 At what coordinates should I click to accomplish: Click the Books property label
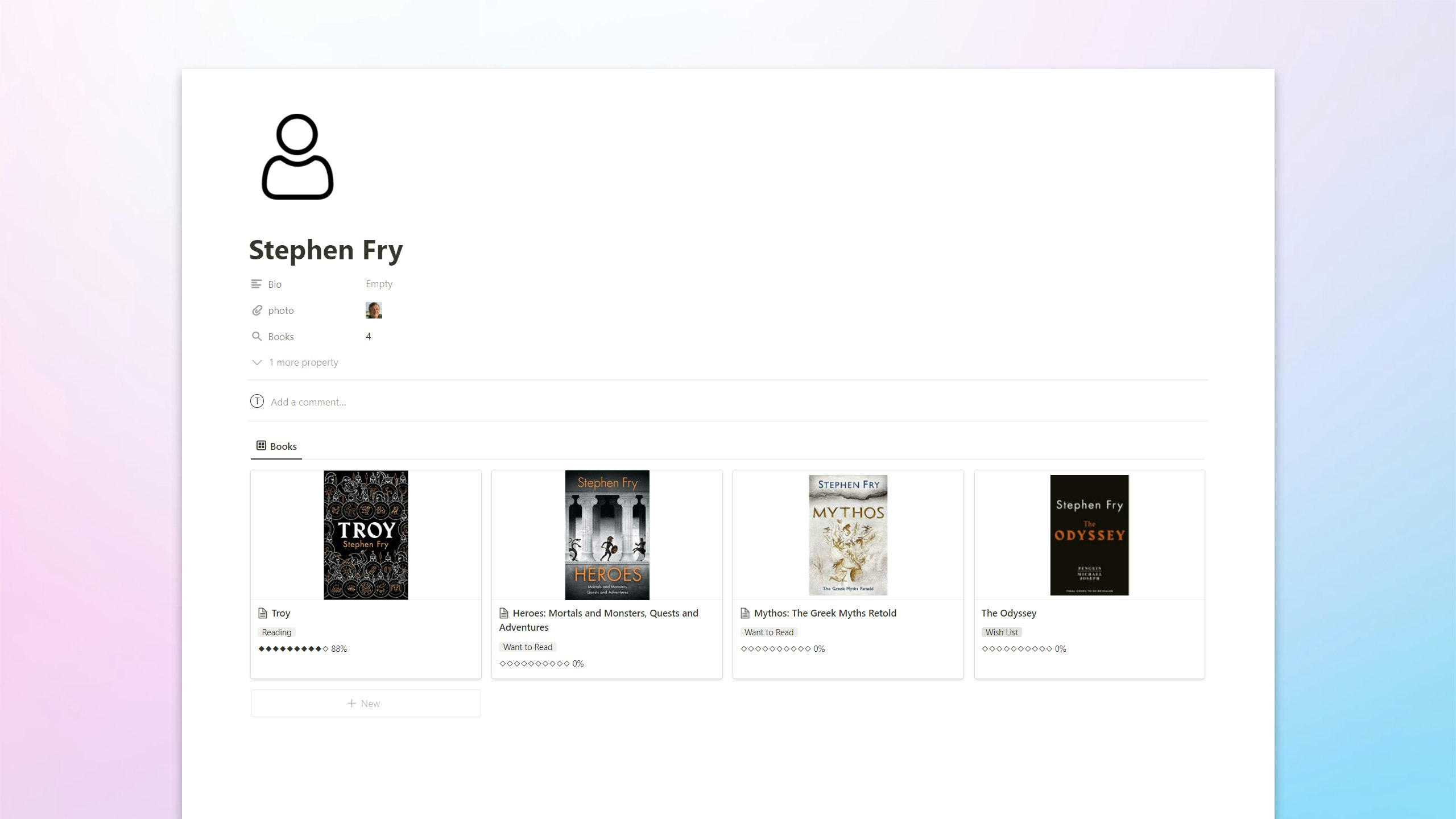point(281,337)
